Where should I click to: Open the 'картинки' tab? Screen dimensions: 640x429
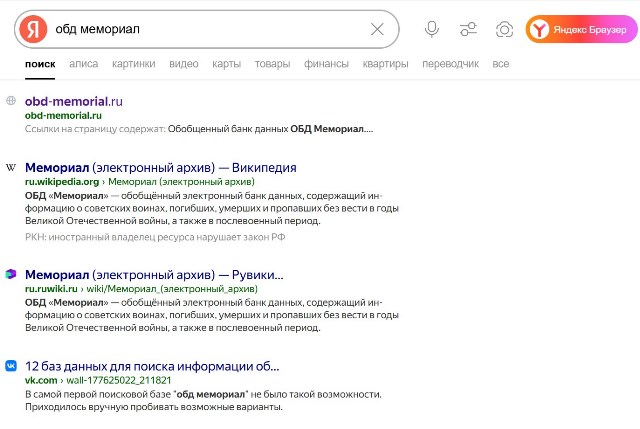coord(133,64)
